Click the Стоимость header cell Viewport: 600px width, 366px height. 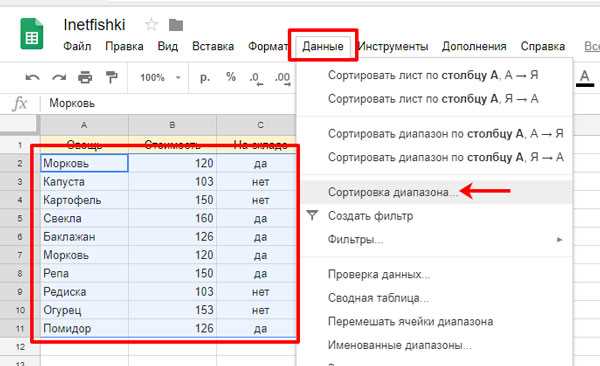tap(172, 145)
